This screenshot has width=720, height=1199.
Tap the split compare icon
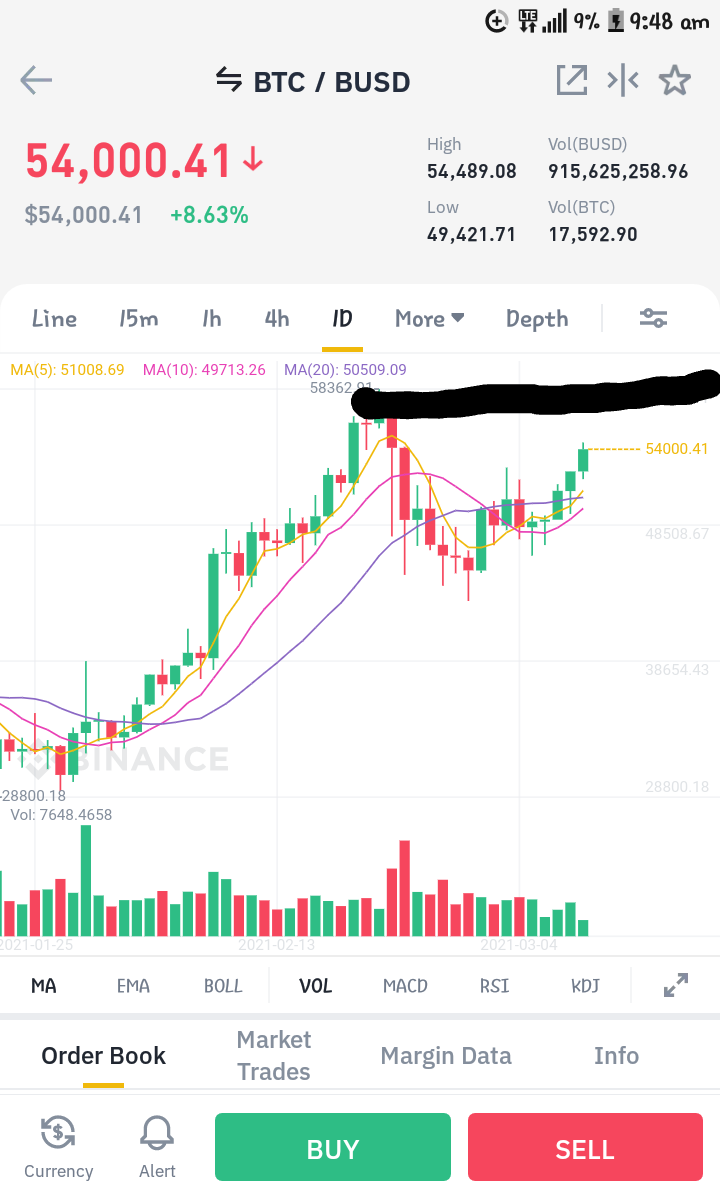tap(623, 80)
